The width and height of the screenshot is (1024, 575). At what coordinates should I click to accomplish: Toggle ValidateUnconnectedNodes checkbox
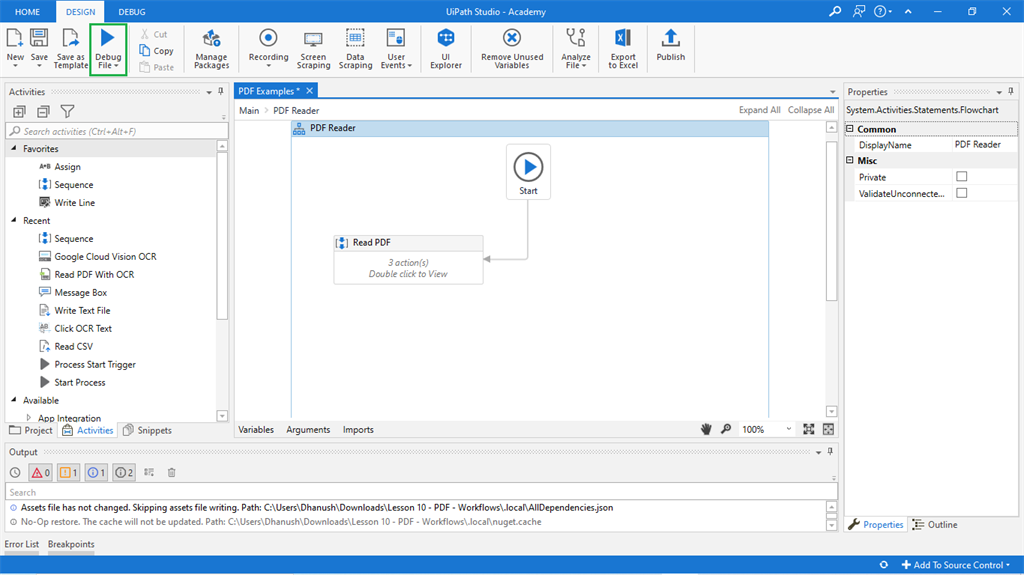point(961,193)
